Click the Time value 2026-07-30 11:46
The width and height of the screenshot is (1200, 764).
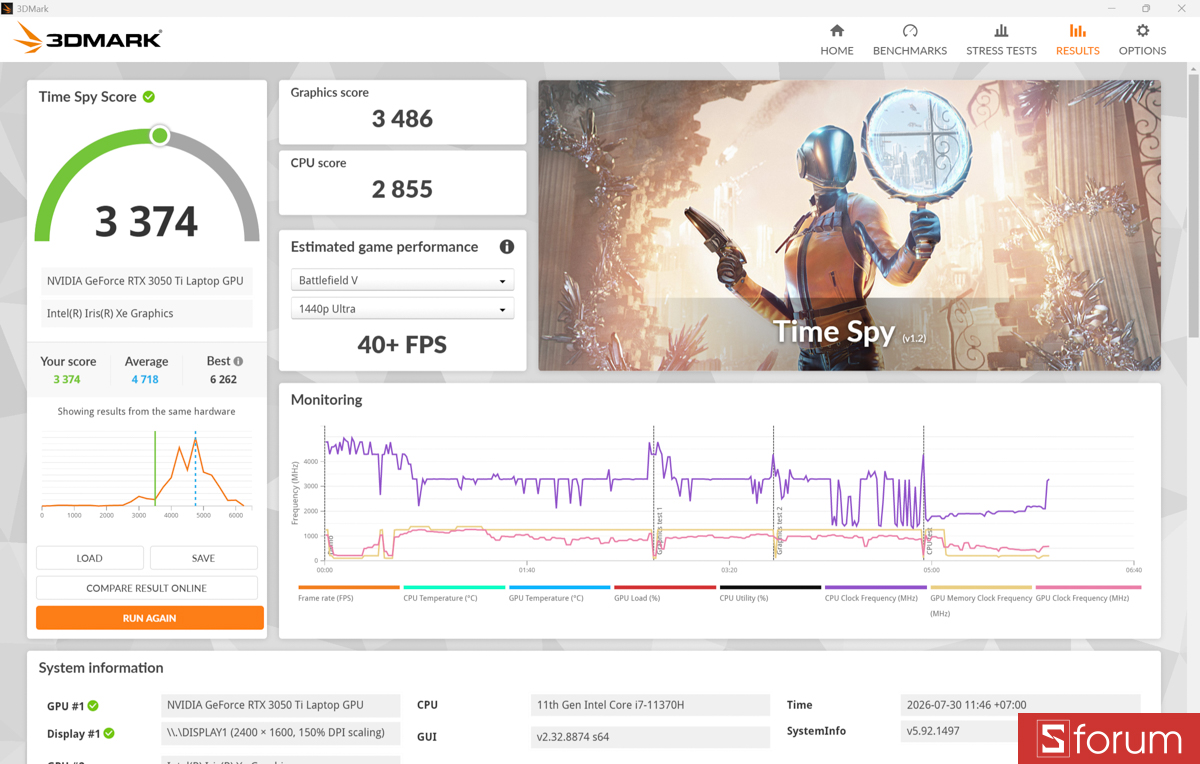tap(1020, 705)
